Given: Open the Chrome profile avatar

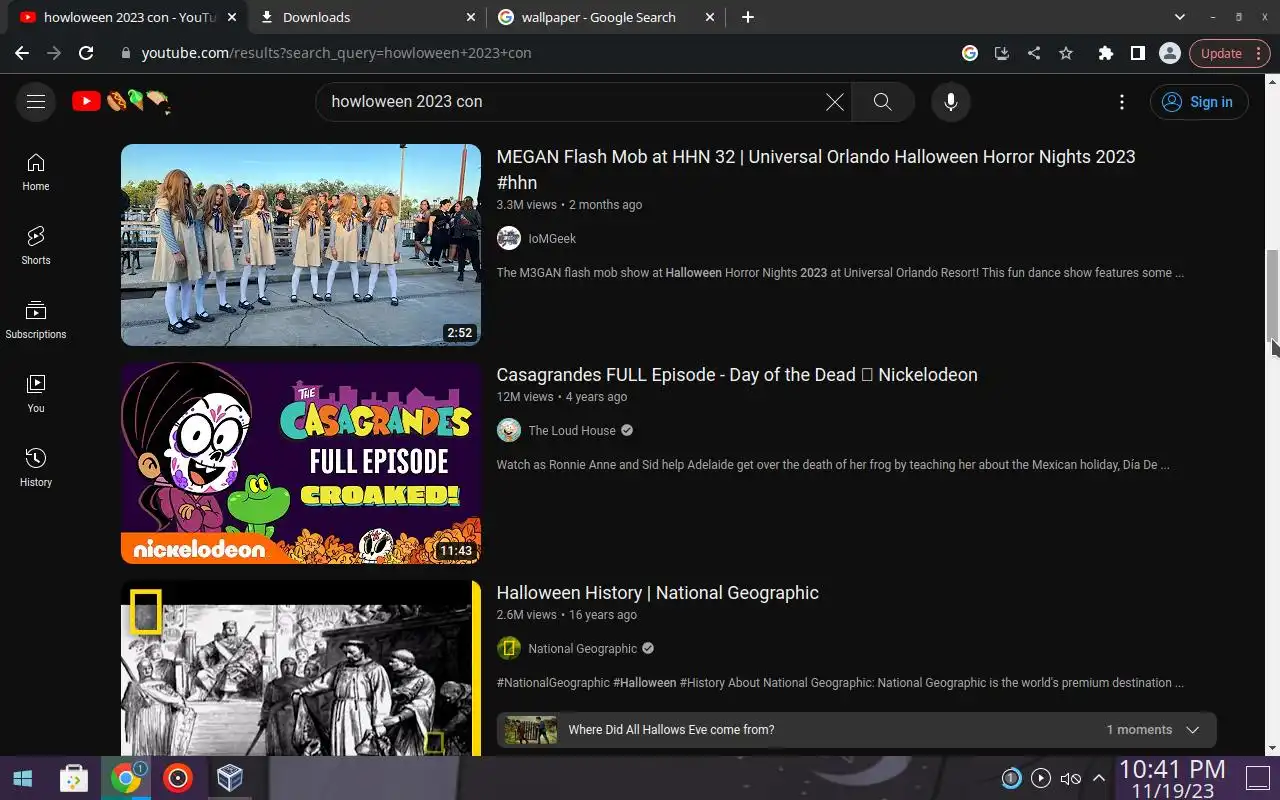Looking at the screenshot, I should (1169, 53).
